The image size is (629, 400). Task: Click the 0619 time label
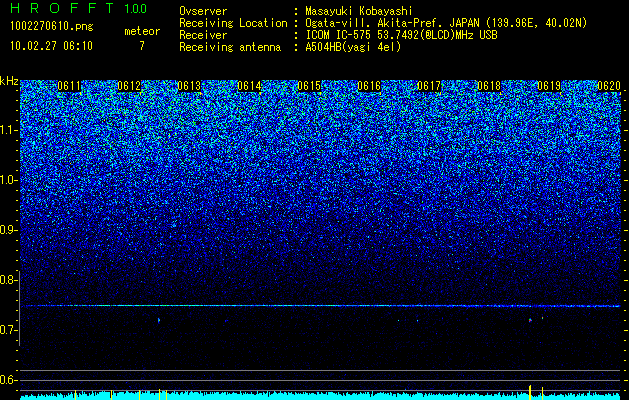point(549,86)
